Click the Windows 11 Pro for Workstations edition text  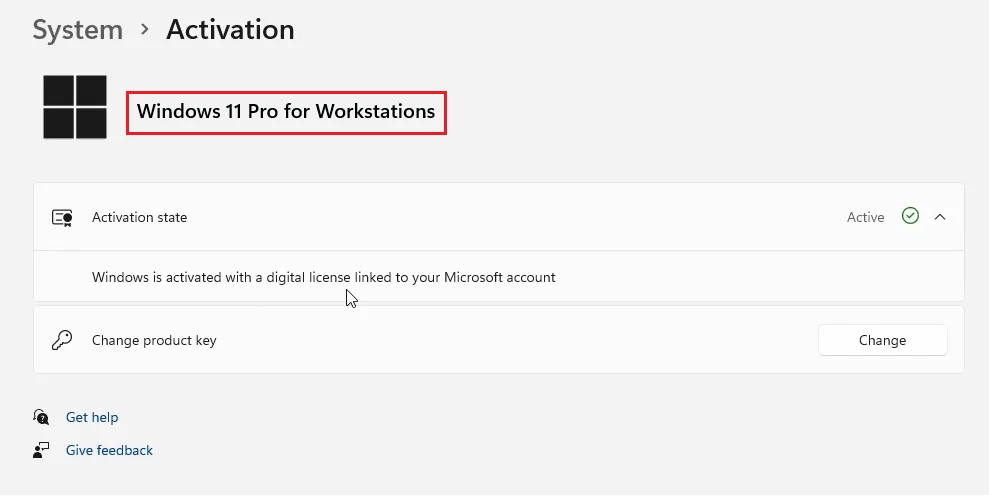[x=286, y=111]
